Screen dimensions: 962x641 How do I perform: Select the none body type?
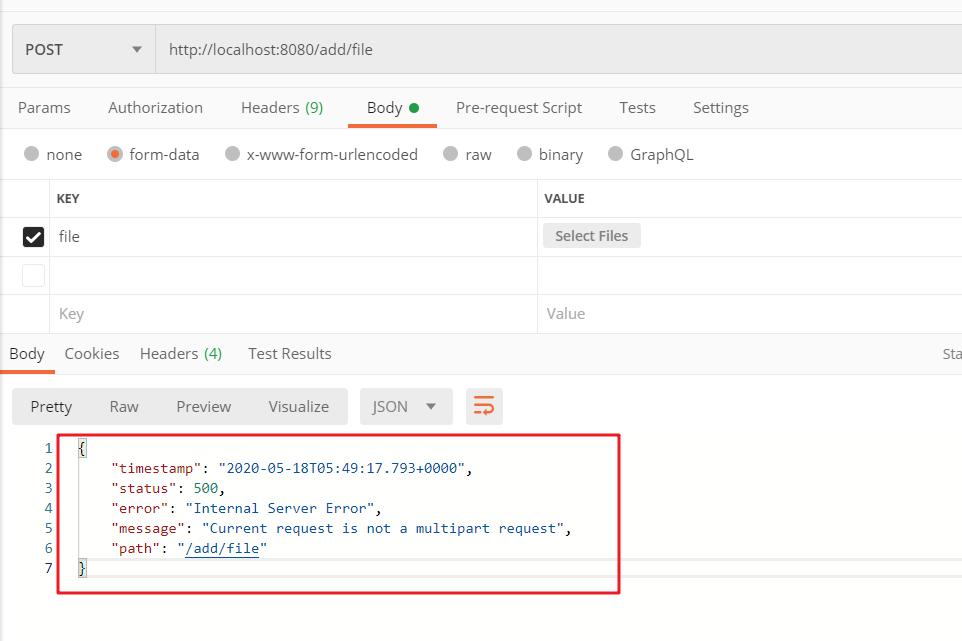tap(31, 153)
